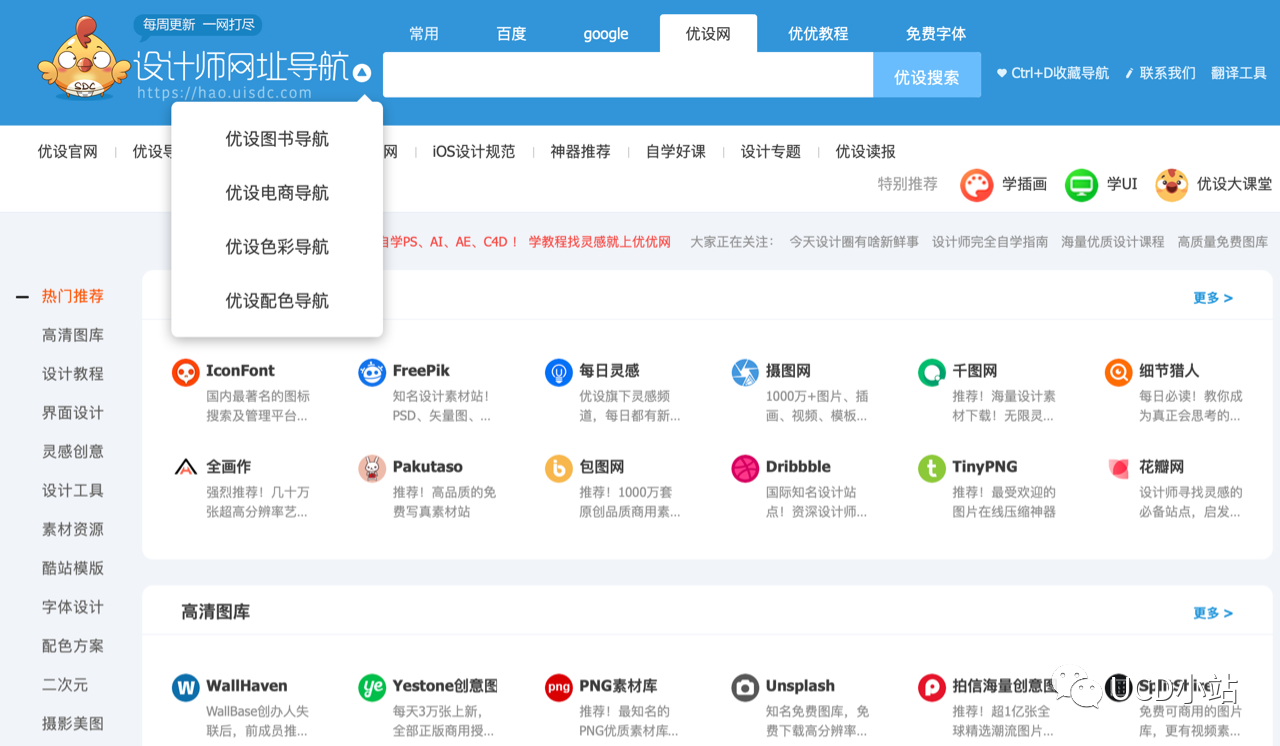Choose 优设电商导航 from the dropdown
1280x746 pixels.
pyautogui.click(x=277, y=193)
